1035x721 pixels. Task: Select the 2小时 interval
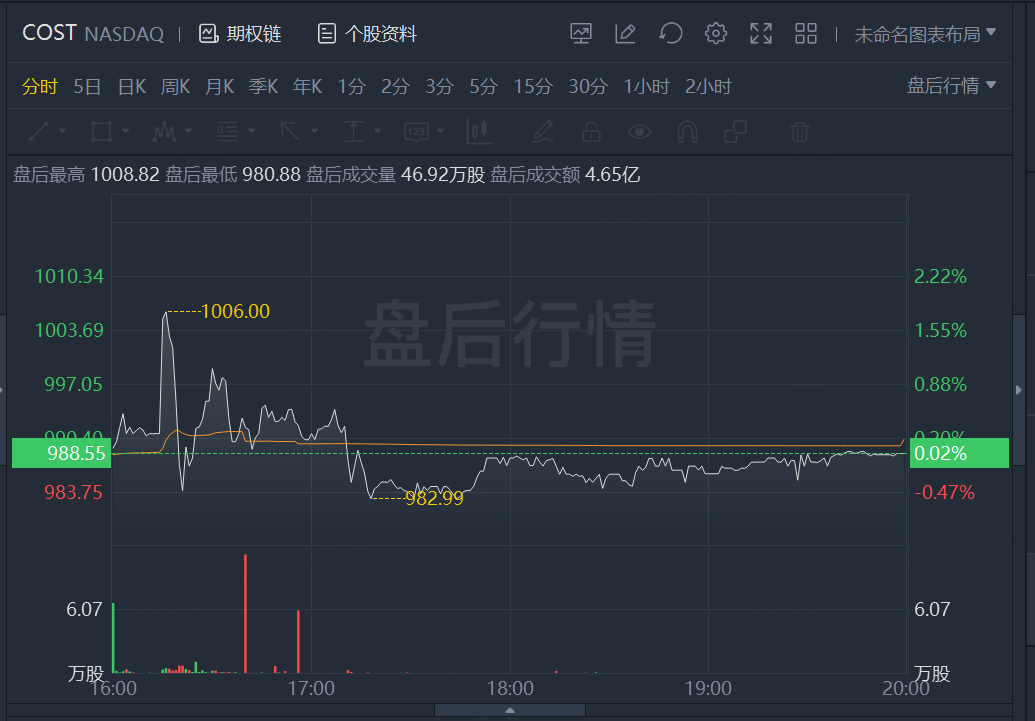click(708, 86)
